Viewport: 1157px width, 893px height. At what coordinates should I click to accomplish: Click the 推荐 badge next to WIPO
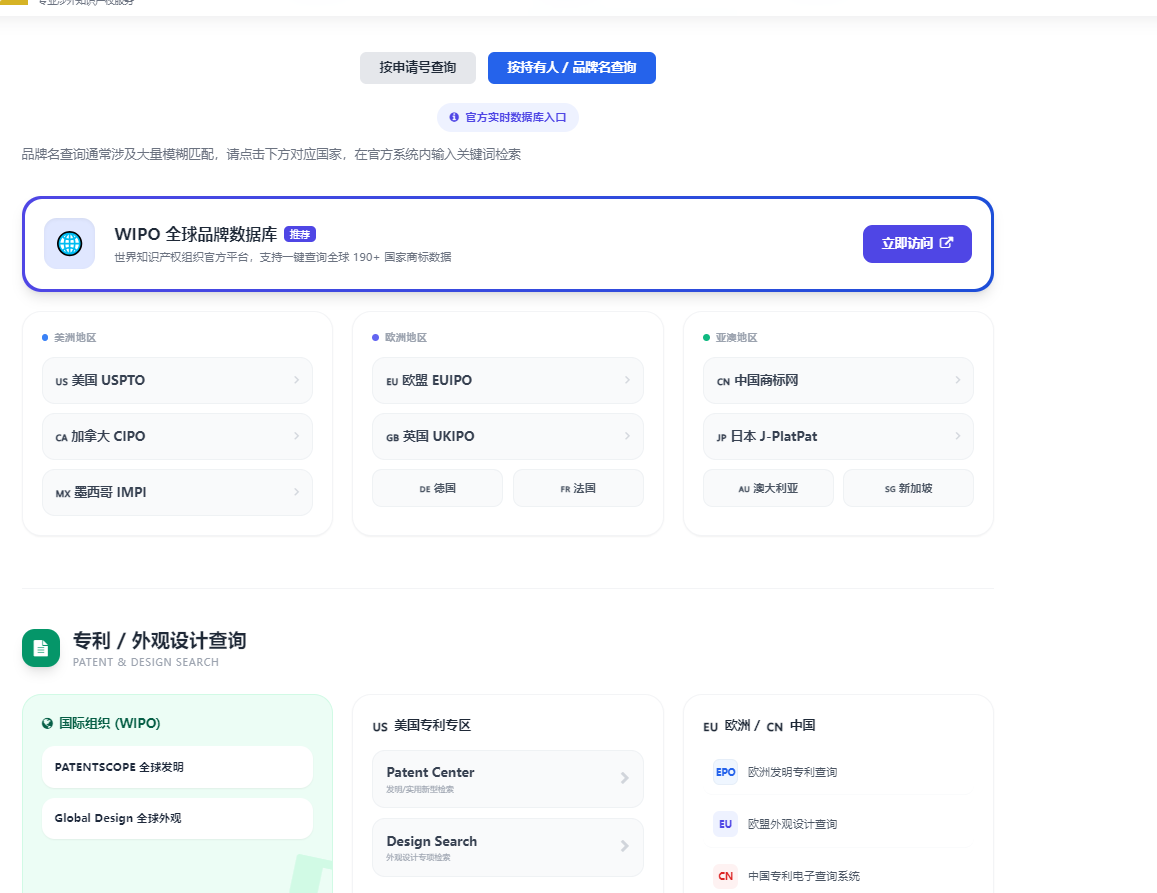(300, 234)
